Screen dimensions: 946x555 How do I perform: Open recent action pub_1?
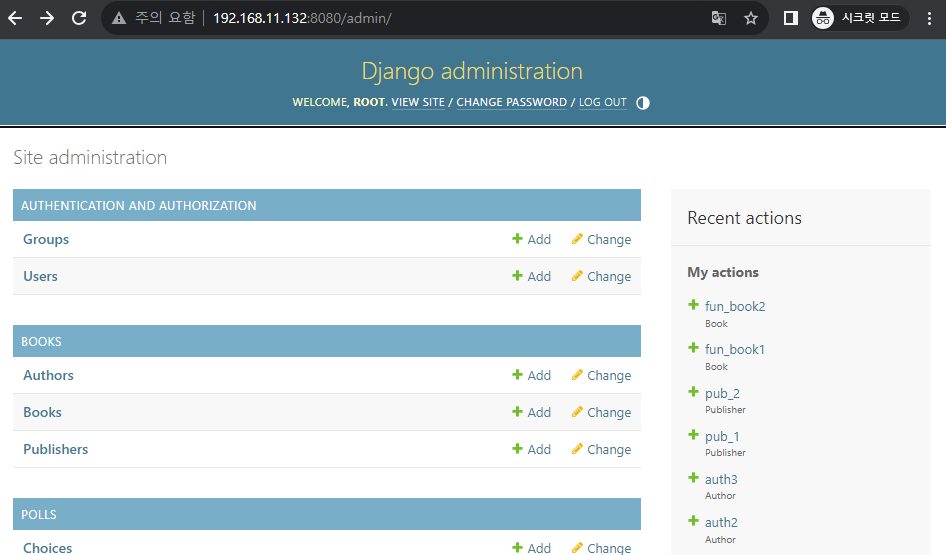pyautogui.click(x=722, y=436)
